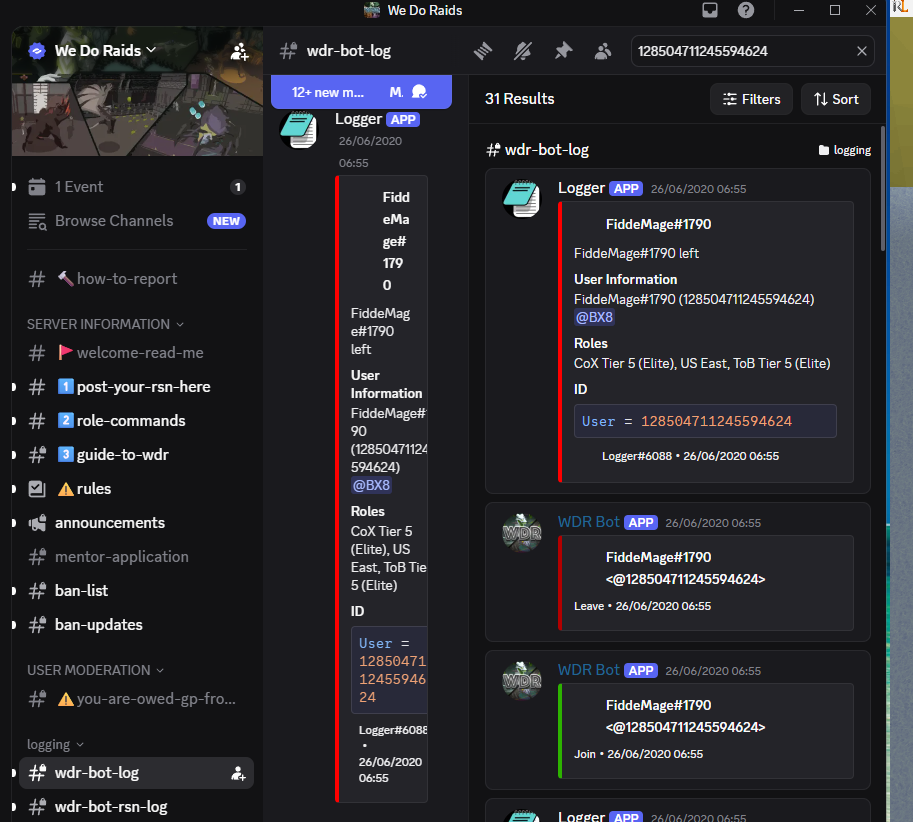Viewport: 913px width, 822px height.
Task: Clear the search query with the X
Action: click(x=862, y=51)
